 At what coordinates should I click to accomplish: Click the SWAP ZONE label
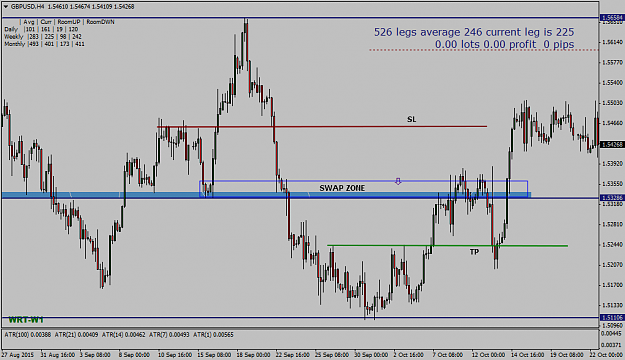pos(342,188)
